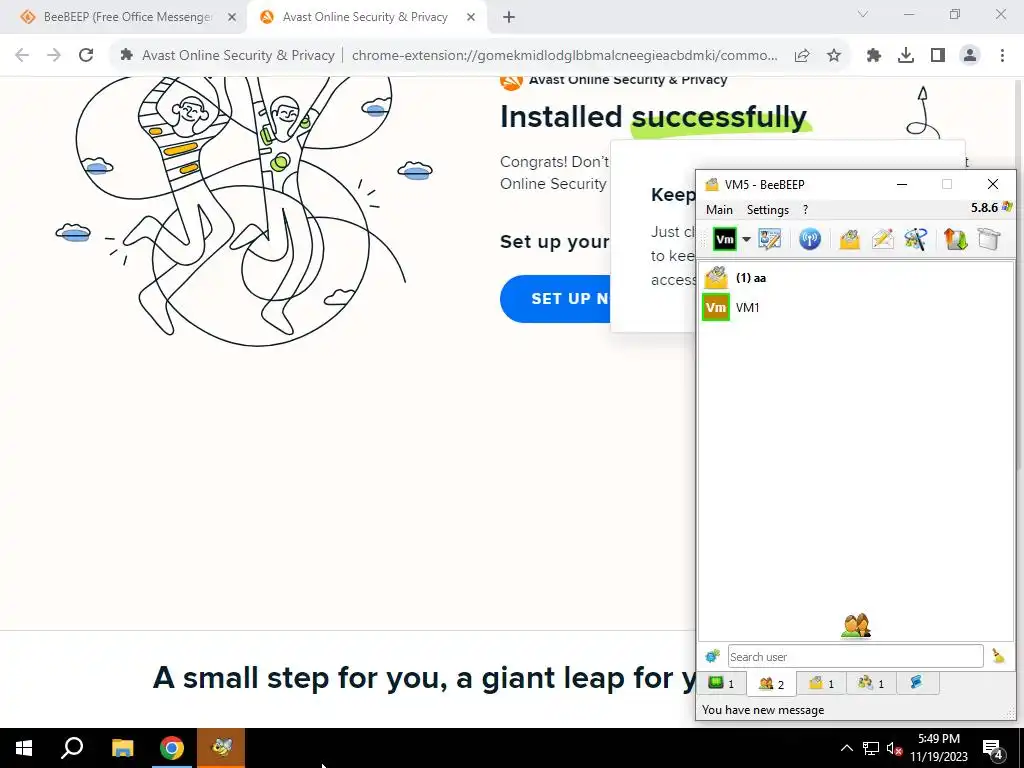Click the envelope icon beside "(1) aa"
The width and height of the screenshot is (1024, 768).
pos(716,278)
